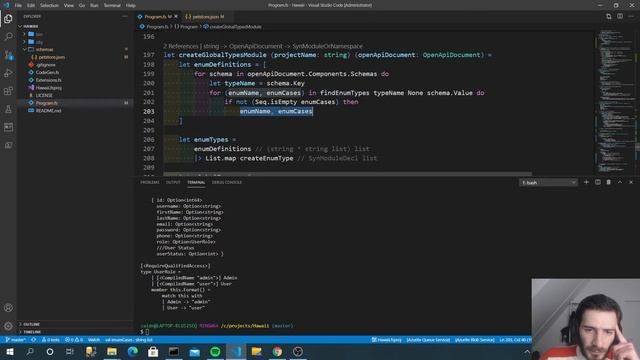Viewport: 640px width, 360px height.
Task: Close the terminal panel
Action: point(631,182)
